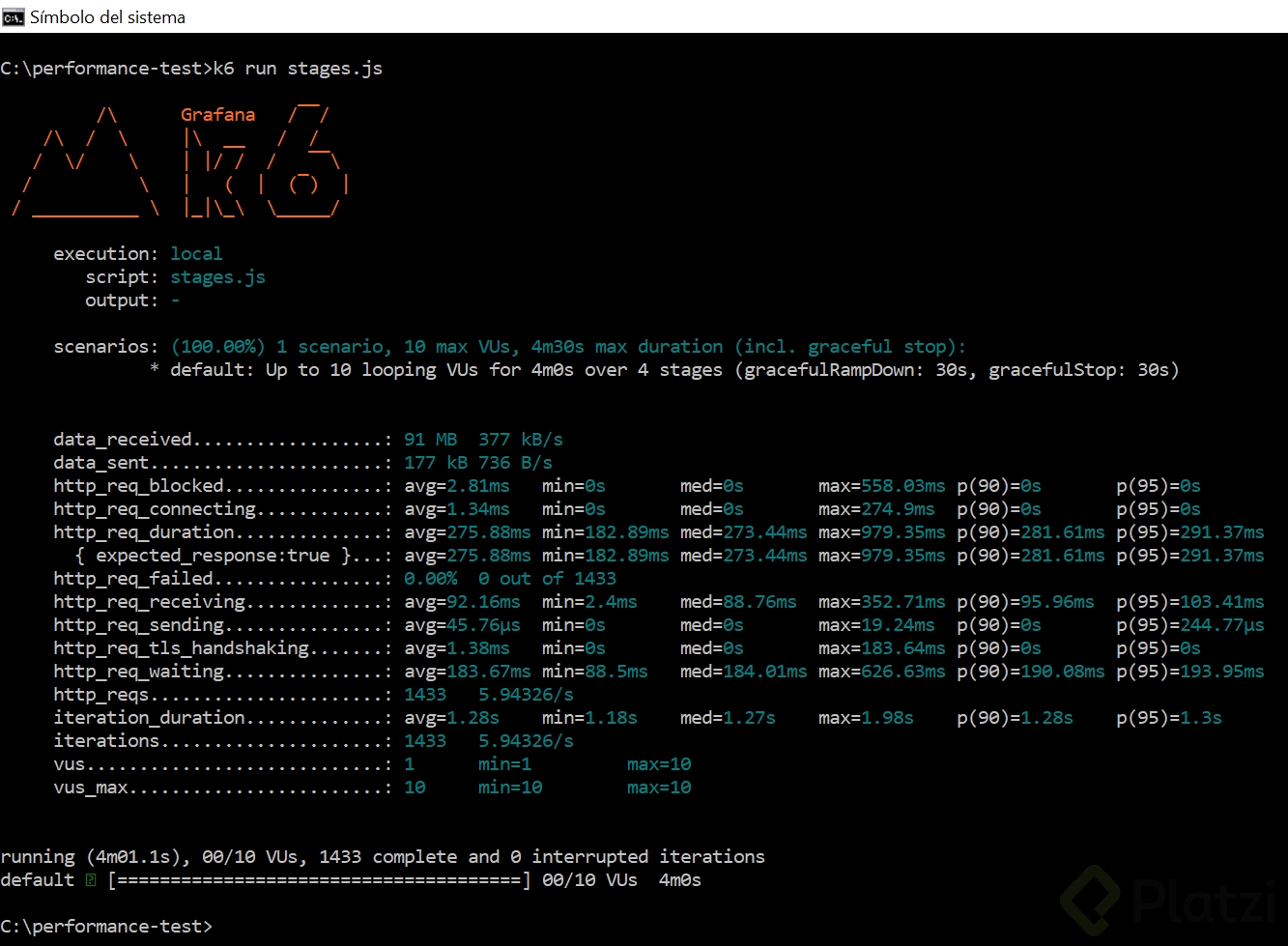
Task: Click the "http_req_waiting" metric name
Action: click(138, 672)
